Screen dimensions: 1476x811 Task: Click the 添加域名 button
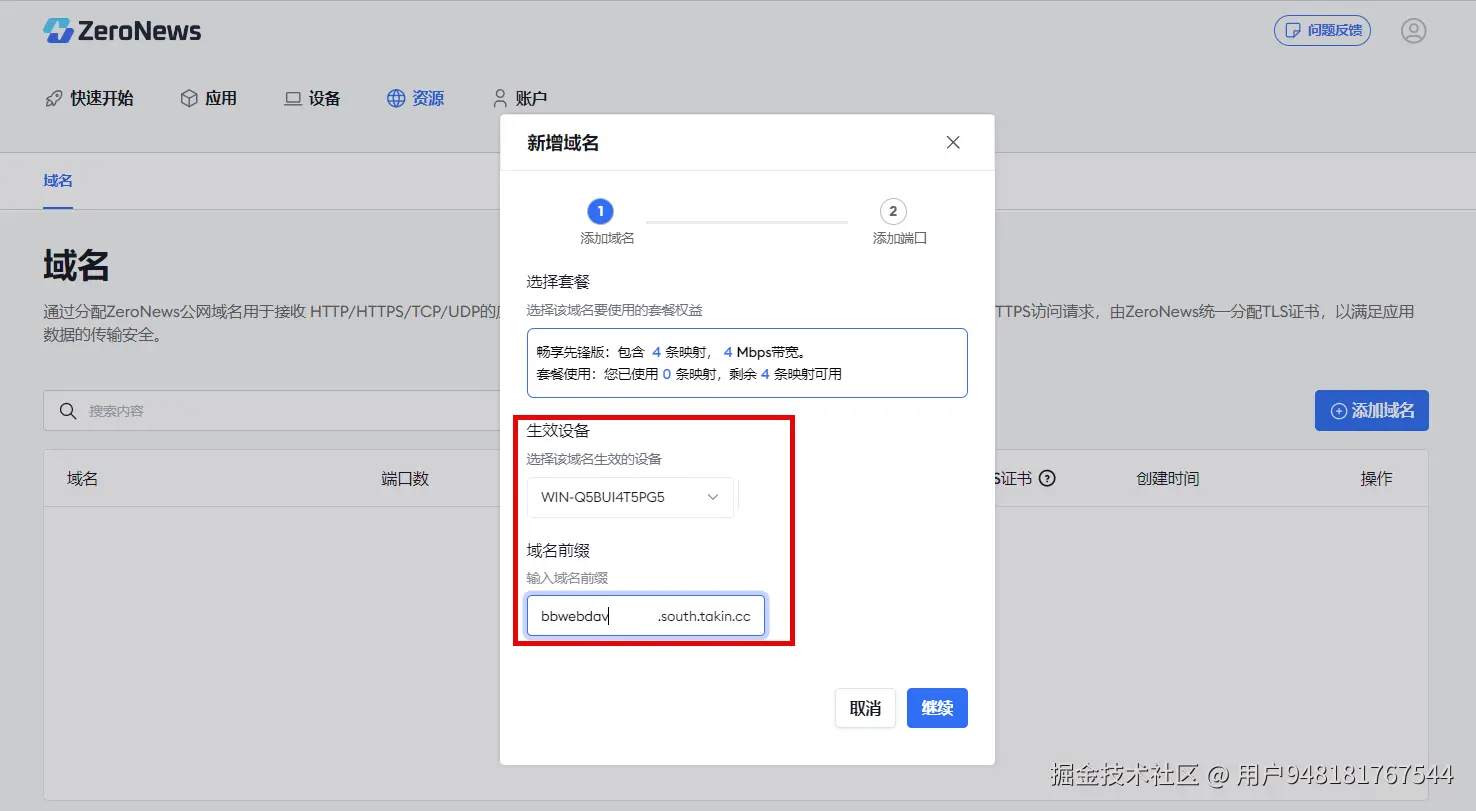coord(1372,411)
